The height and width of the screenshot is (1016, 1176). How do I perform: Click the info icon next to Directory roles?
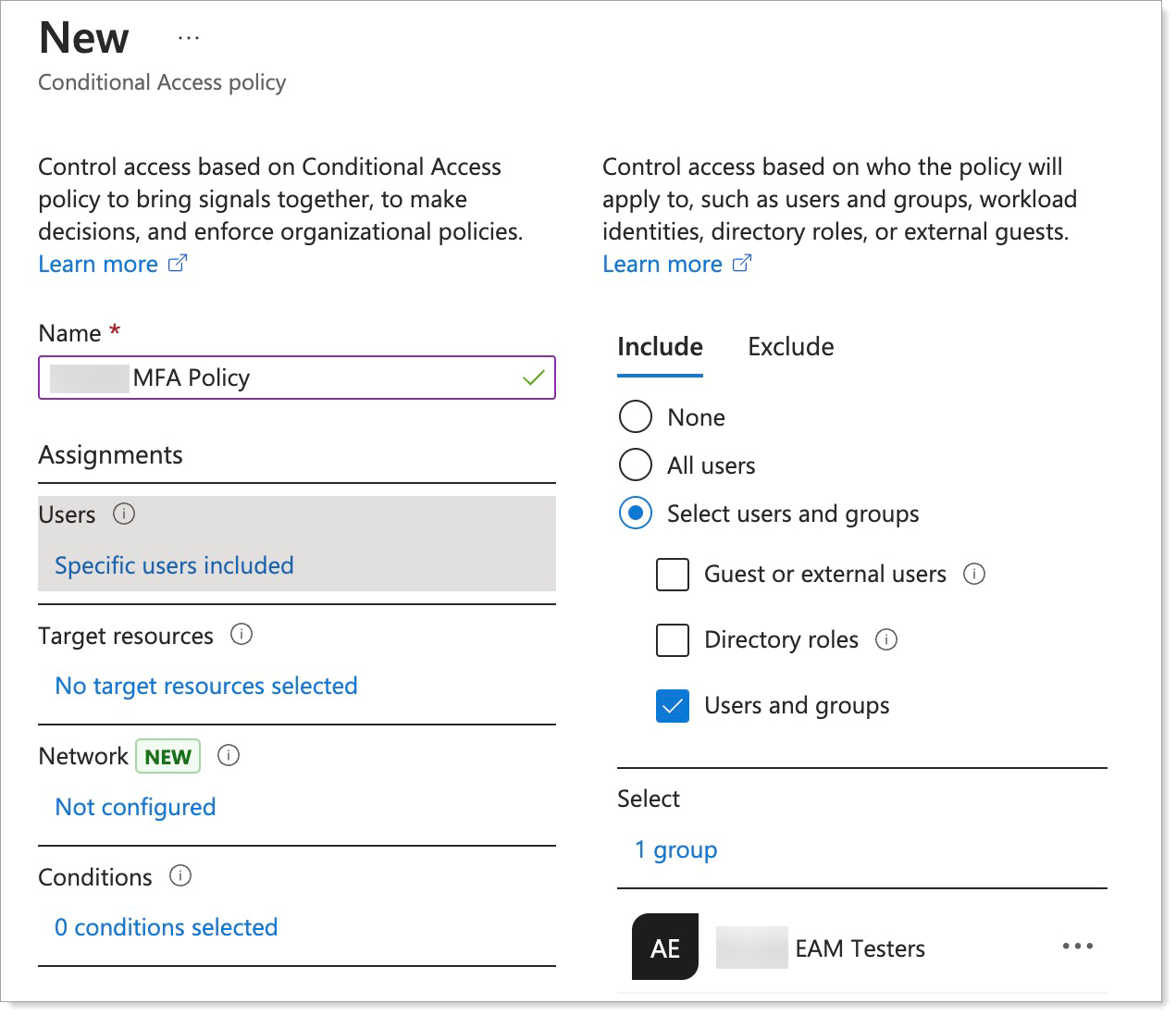click(x=886, y=639)
